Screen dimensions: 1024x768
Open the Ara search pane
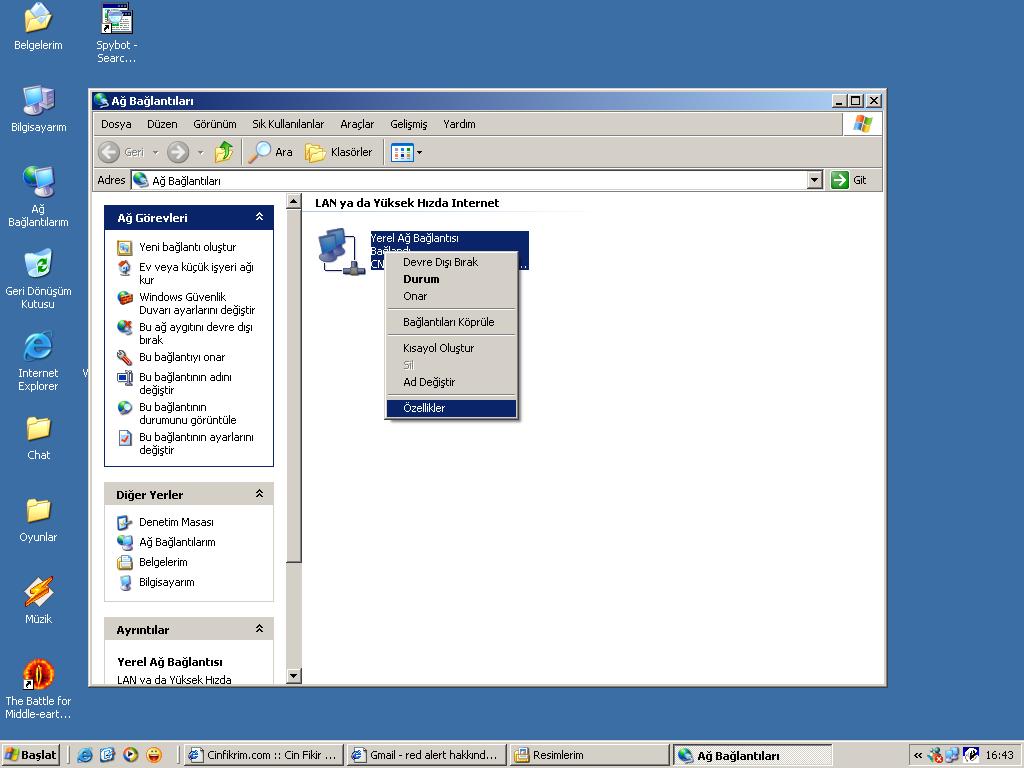(270, 152)
